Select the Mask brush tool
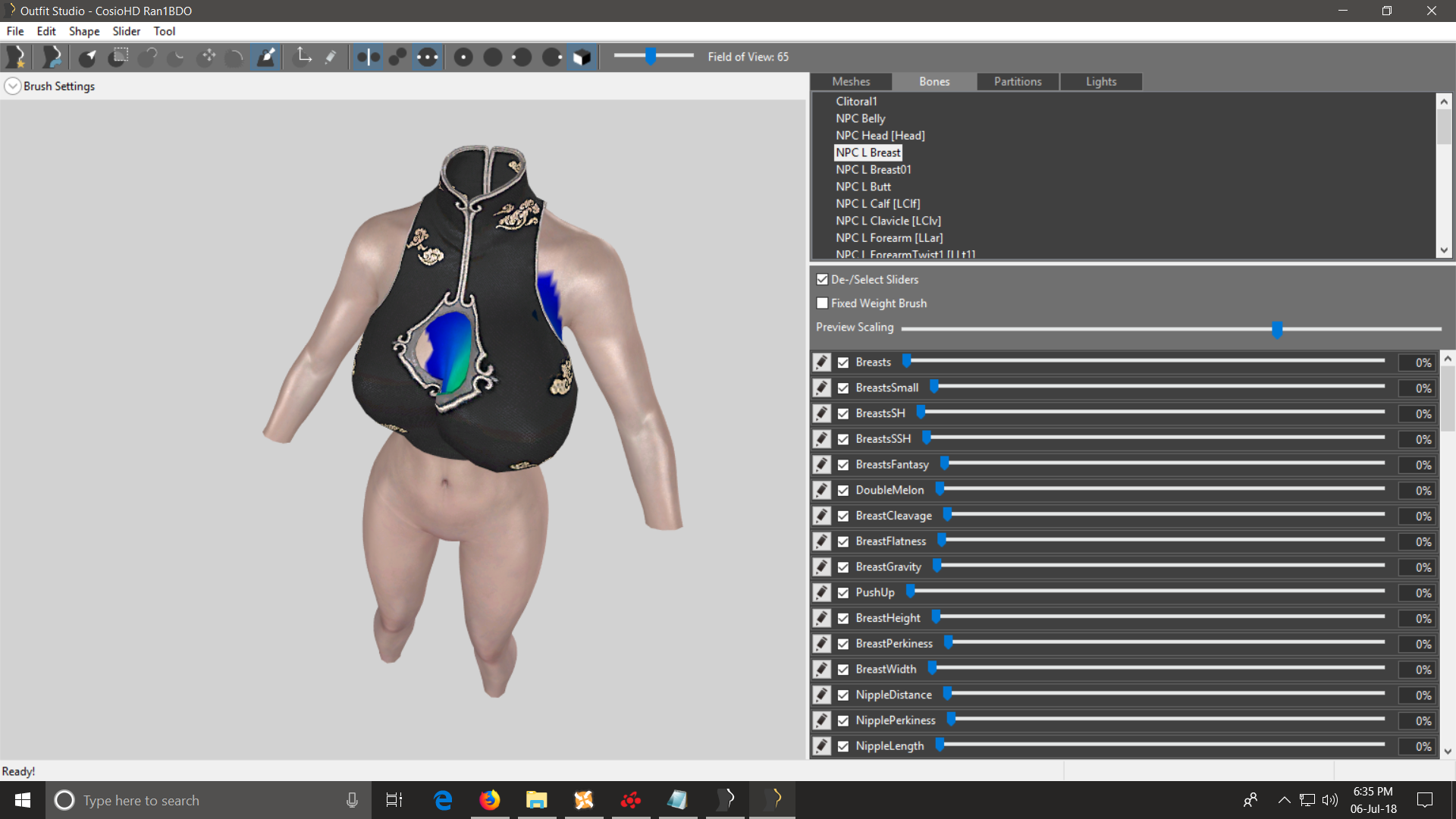This screenshot has width=1456, height=819. 118,57
